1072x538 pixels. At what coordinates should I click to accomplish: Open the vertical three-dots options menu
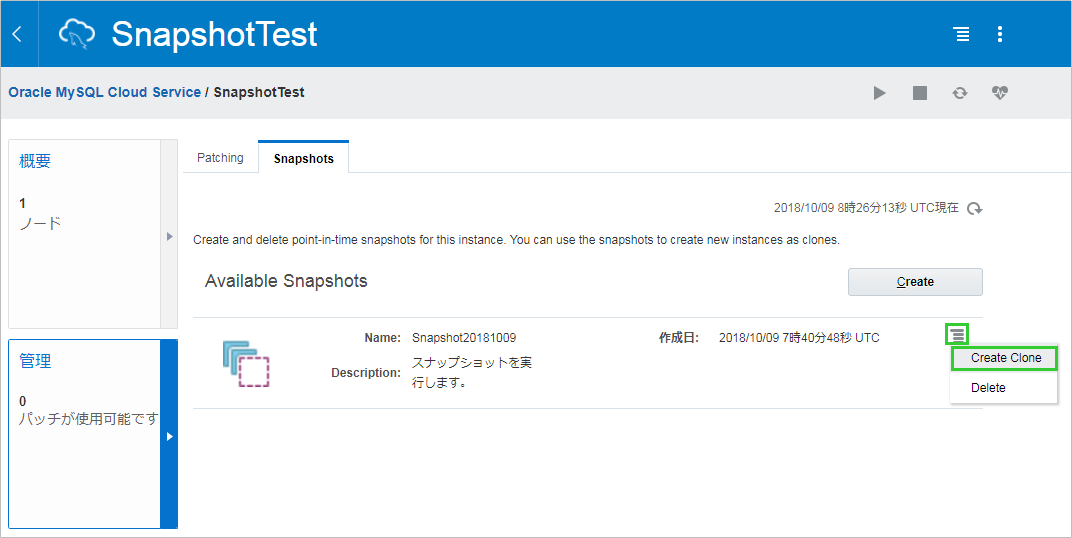(1000, 34)
